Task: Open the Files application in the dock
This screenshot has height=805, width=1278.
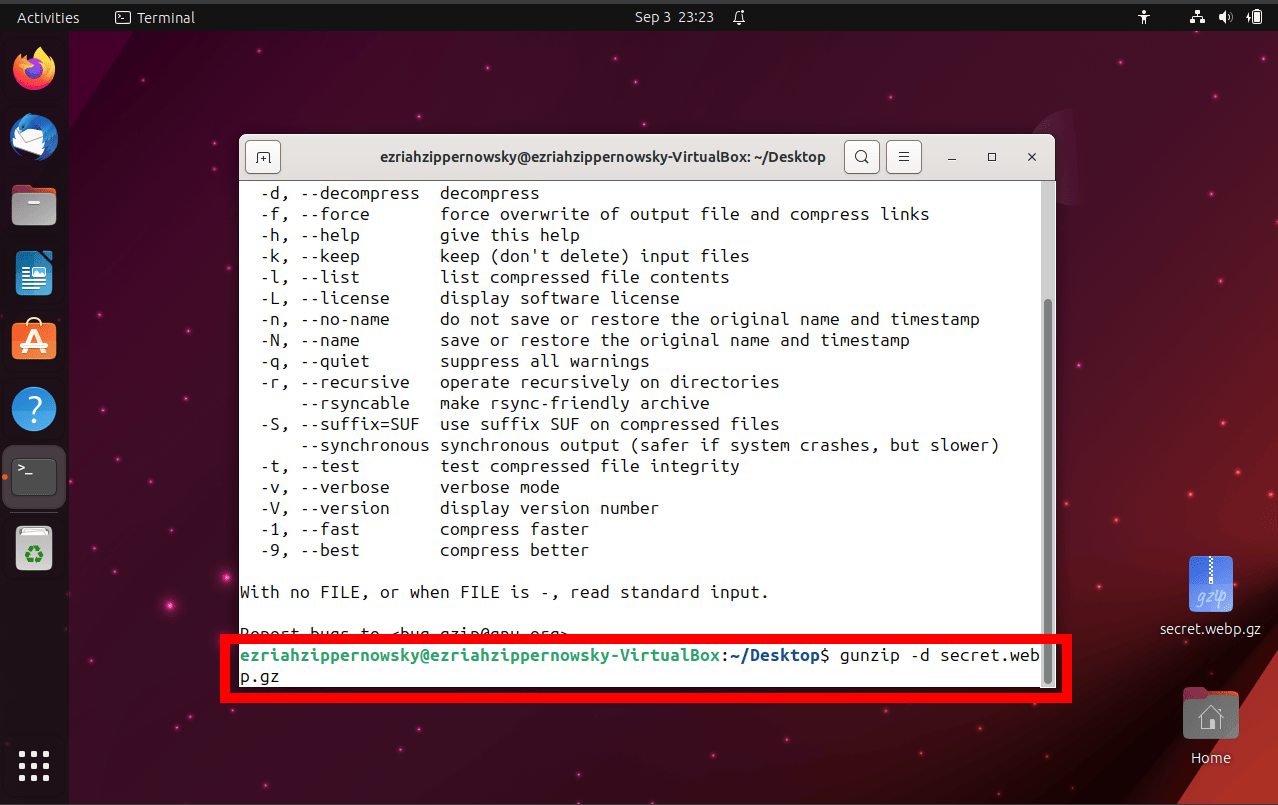Action: pos(33,205)
